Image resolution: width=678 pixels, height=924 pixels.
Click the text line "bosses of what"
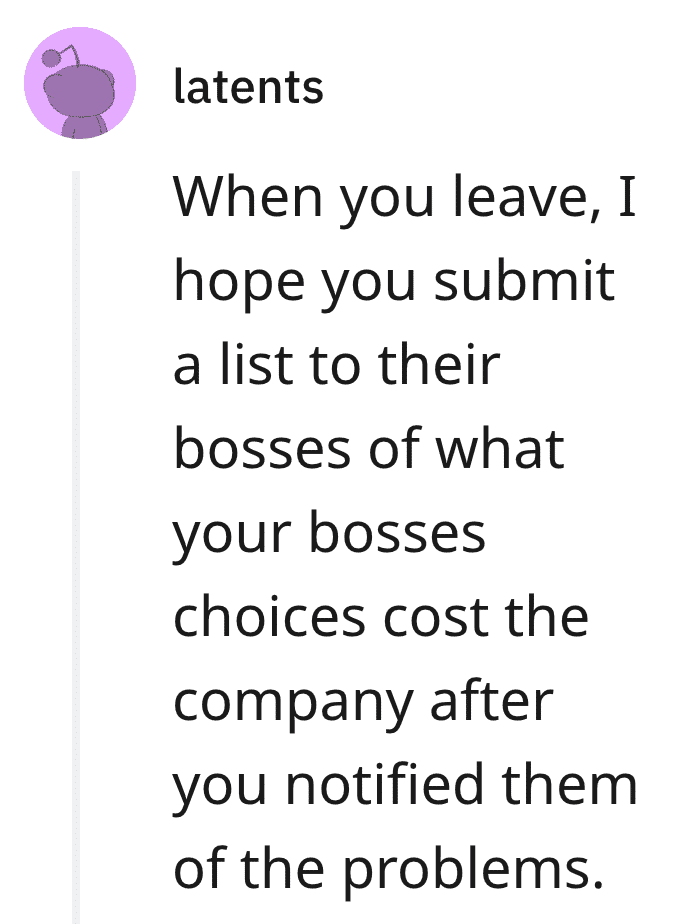pyautogui.click(x=369, y=449)
